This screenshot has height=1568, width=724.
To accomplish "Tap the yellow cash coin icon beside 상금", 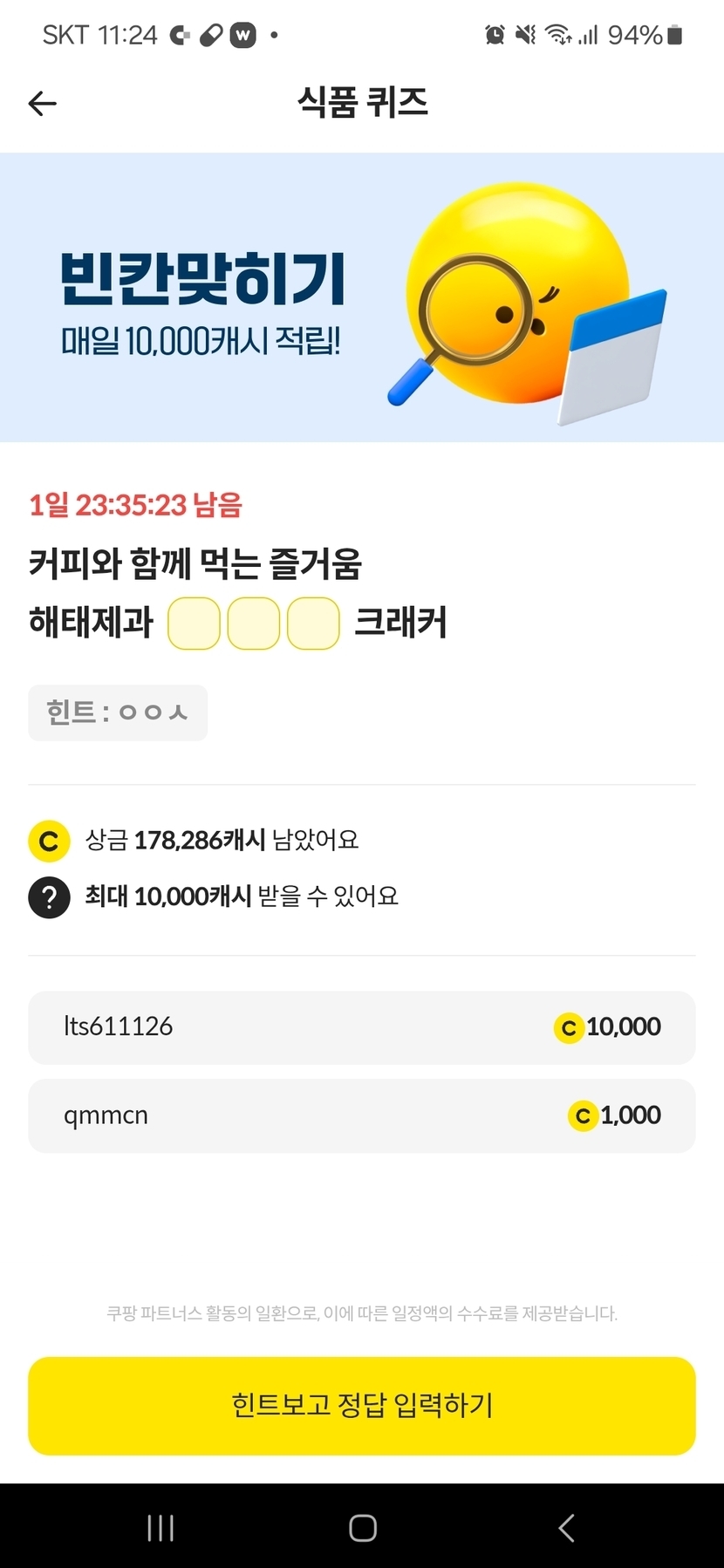I will point(49,841).
